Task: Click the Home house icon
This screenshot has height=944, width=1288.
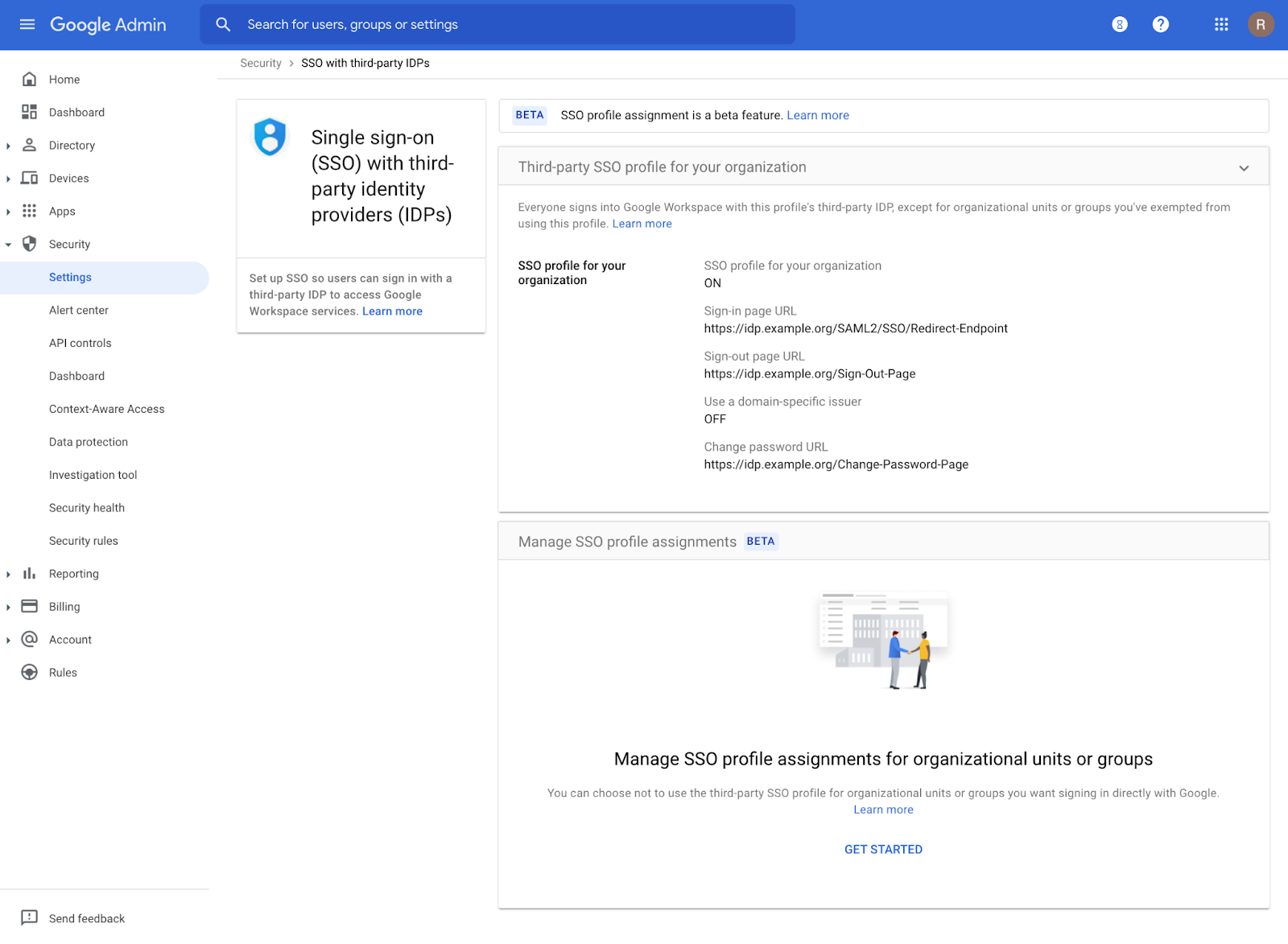Action: (29, 79)
